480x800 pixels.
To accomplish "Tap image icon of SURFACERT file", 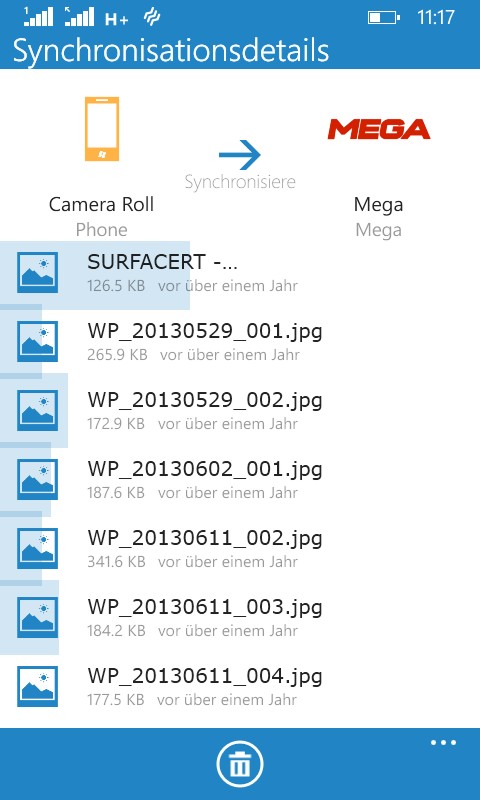I will [x=37, y=272].
